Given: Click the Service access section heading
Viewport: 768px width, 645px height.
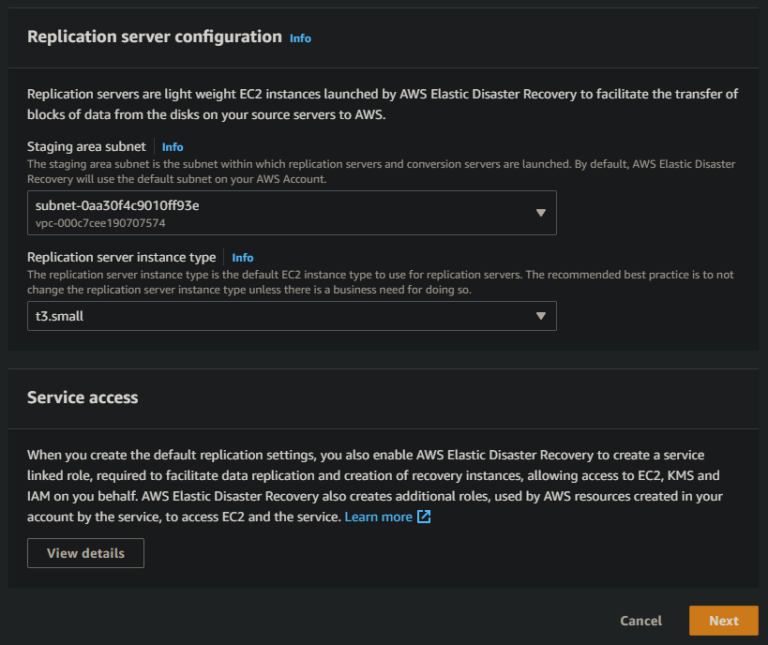Looking at the screenshot, I should tap(82, 397).
